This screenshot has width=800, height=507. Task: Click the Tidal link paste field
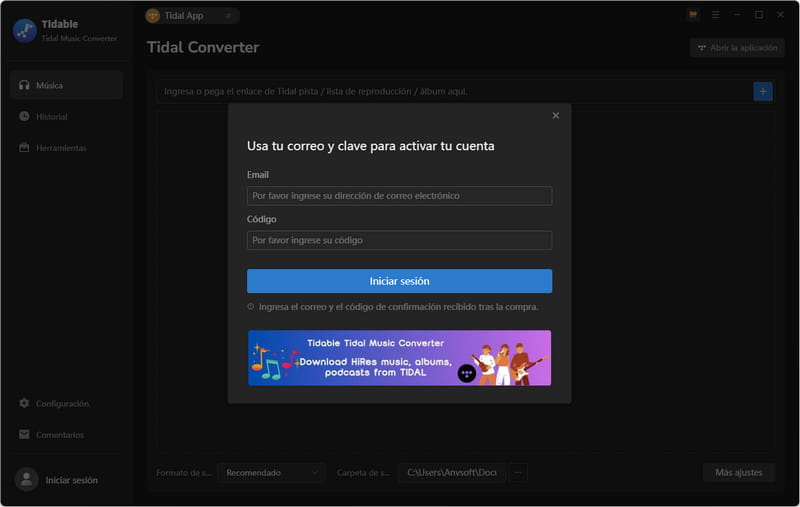click(x=454, y=92)
